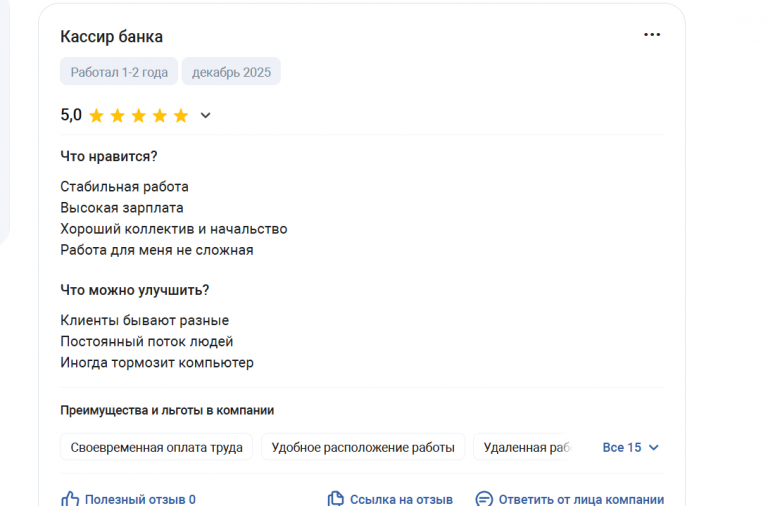
Task: Expand the 5,0 rating details chevron
Action: click(x=206, y=116)
